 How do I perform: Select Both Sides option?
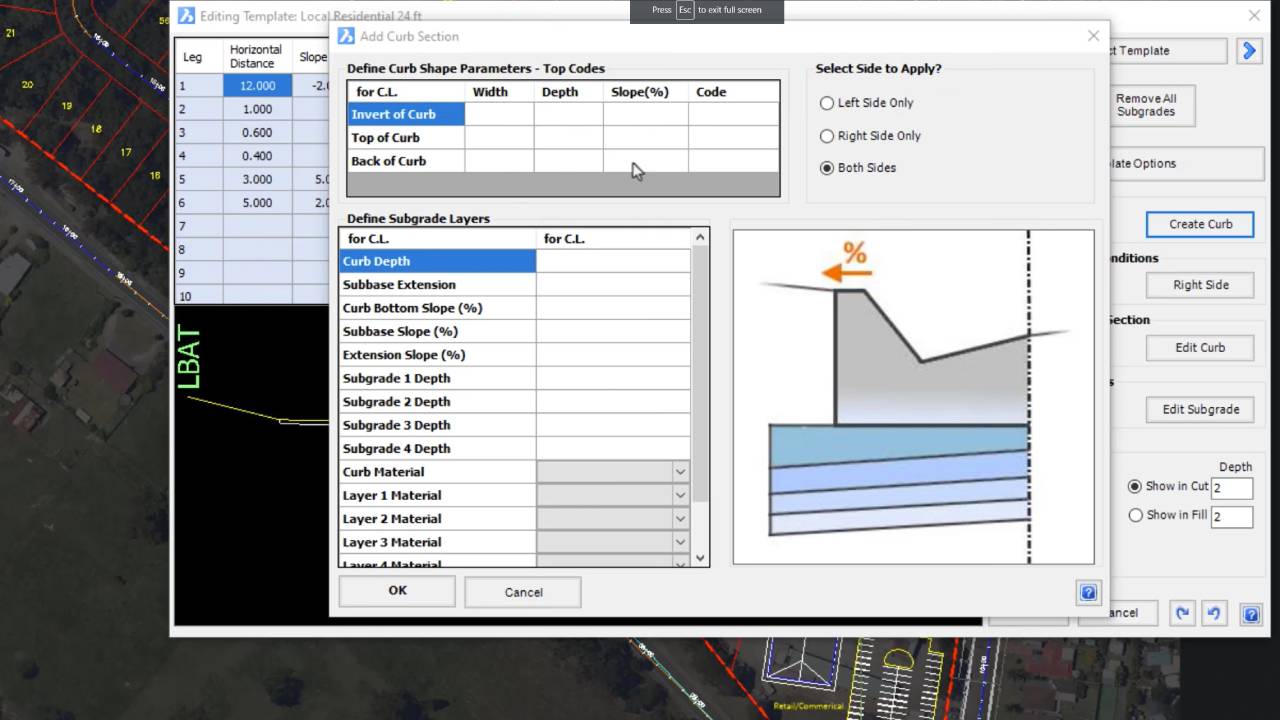tap(858, 168)
